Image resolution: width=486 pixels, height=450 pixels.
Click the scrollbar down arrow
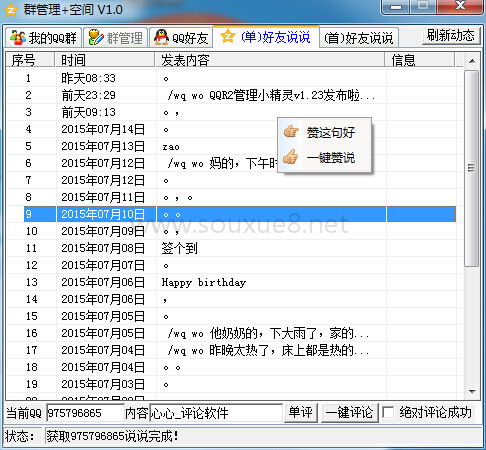click(x=472, y=392)
